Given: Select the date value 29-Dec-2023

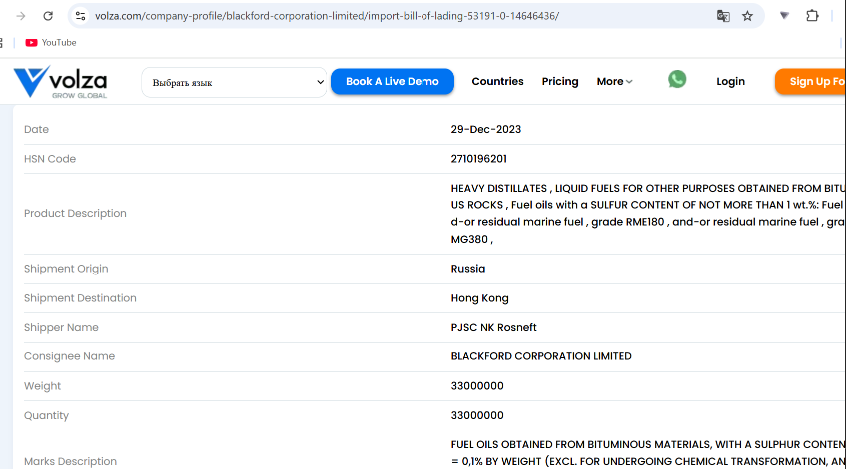Looking at the screenshot, I should point(486,130).
